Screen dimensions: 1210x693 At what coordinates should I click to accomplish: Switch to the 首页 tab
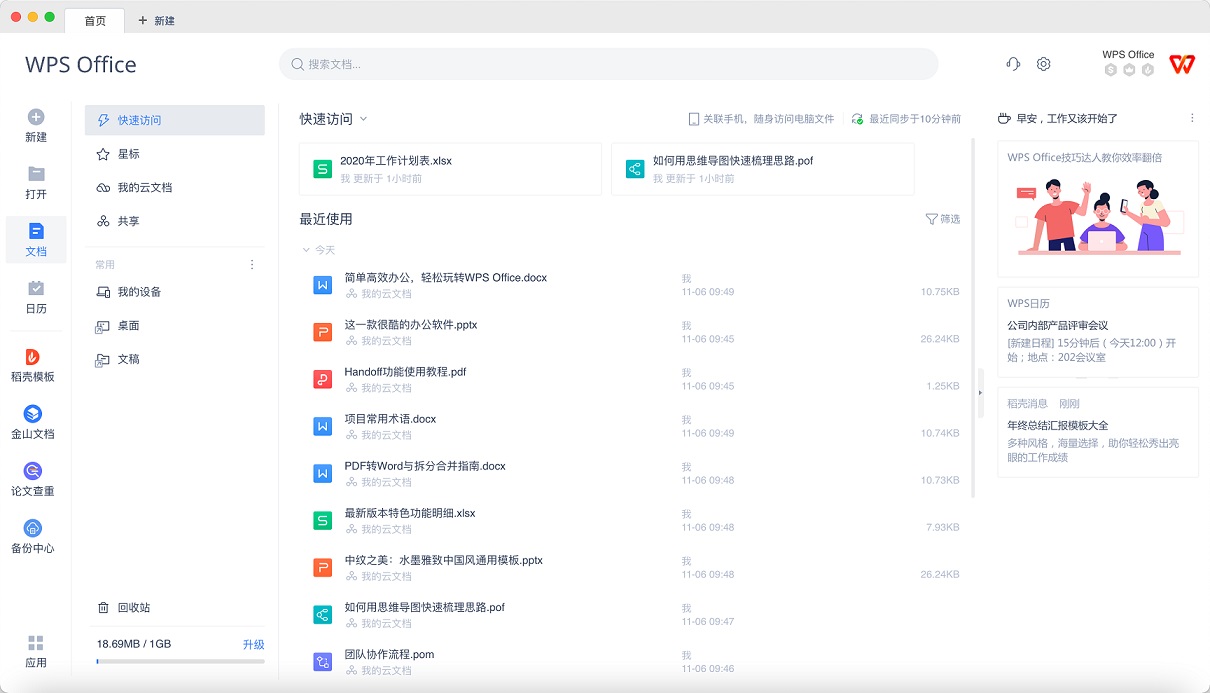[x=95, y=20]
